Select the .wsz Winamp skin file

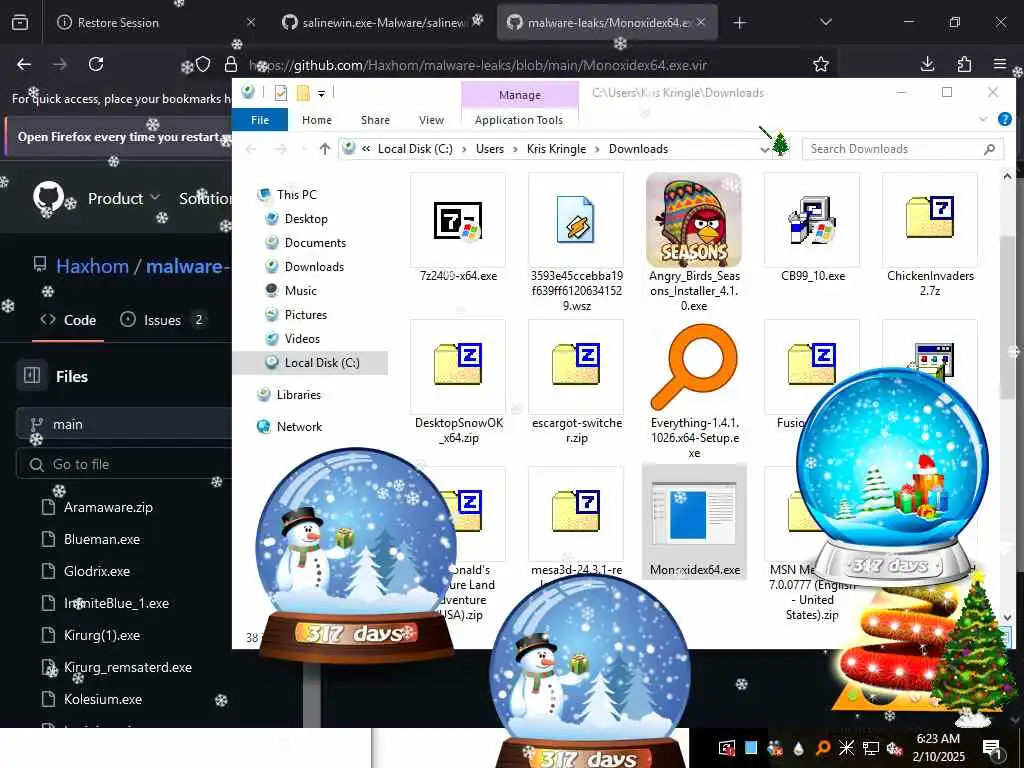576,243
